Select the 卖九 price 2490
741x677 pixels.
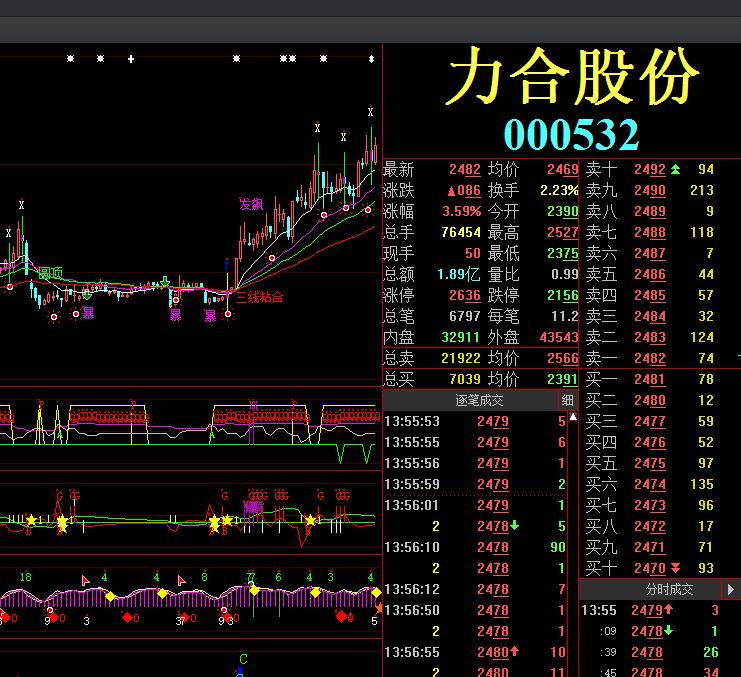click(650, 190)
